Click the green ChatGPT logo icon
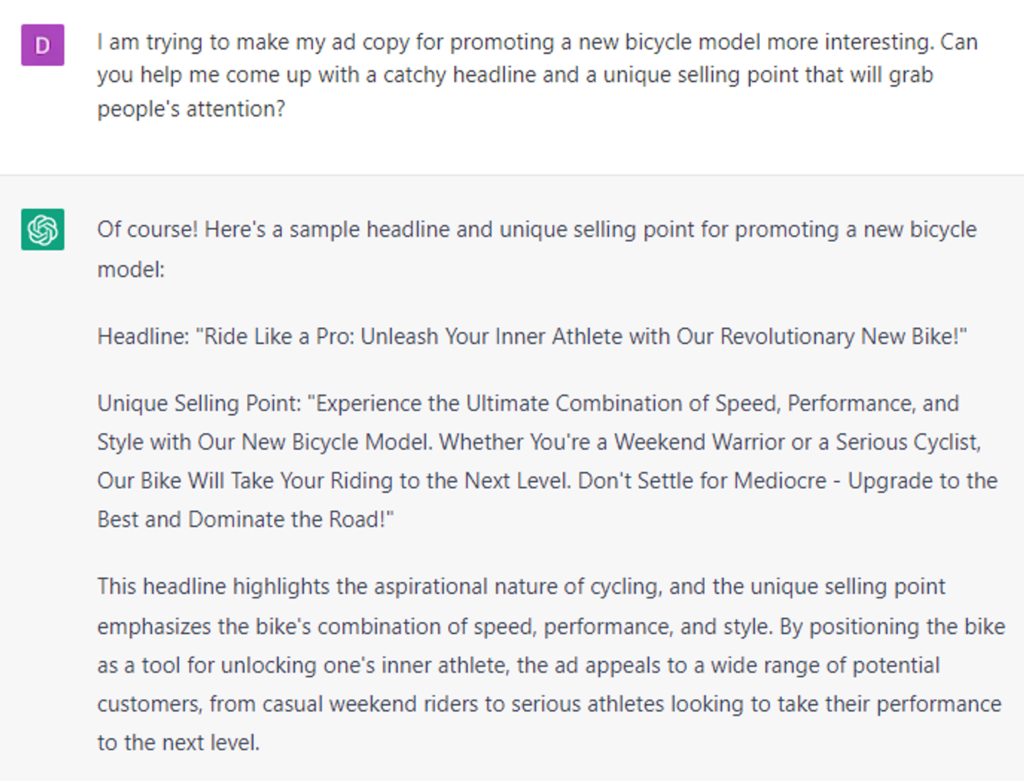The height and width of the screenshot is (781, 1024). [43, 230]
